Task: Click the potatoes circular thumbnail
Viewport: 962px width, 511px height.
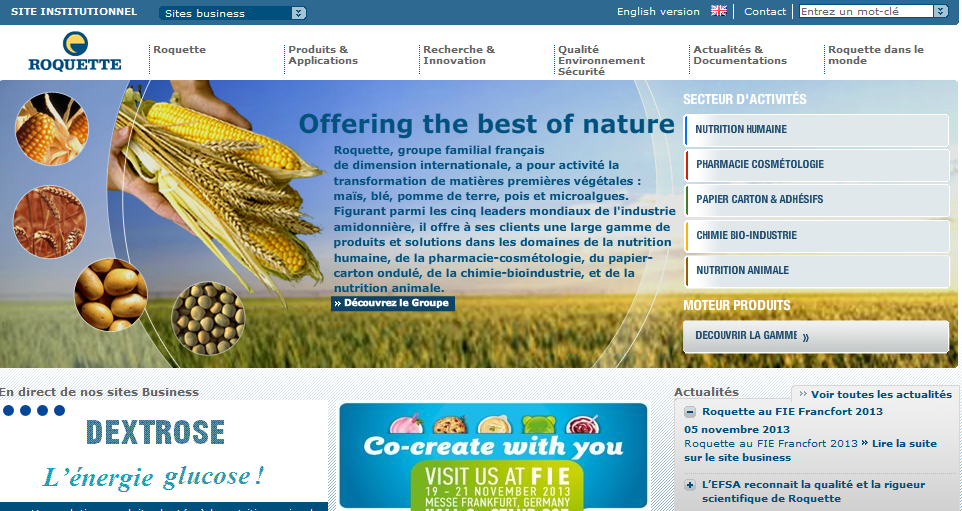Action: [x=111, y=295]
